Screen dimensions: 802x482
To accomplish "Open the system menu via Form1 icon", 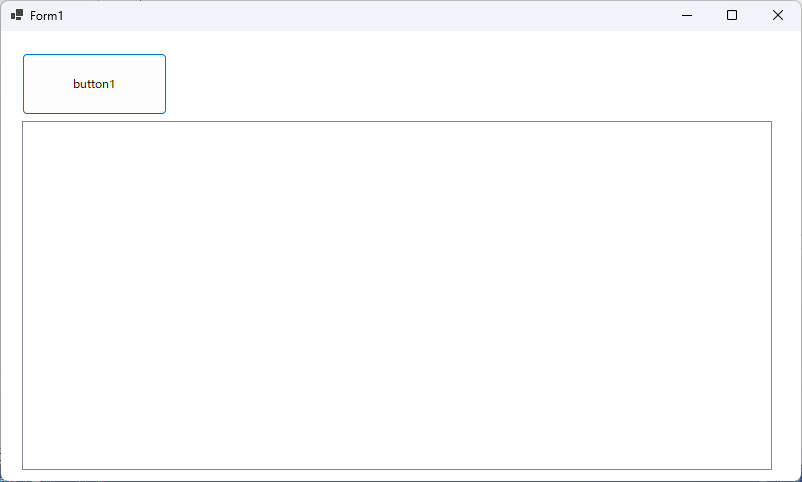I will click(17, 15).
